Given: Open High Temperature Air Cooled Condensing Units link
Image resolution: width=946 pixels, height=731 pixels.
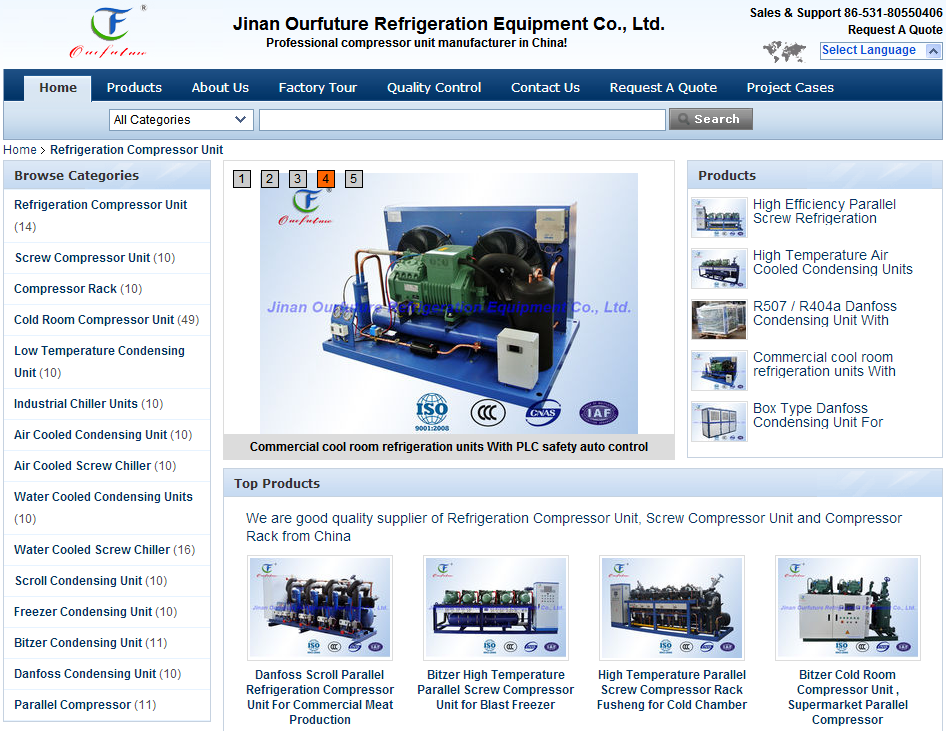Looking at the screenshot, I should click(x=833, y=262).
